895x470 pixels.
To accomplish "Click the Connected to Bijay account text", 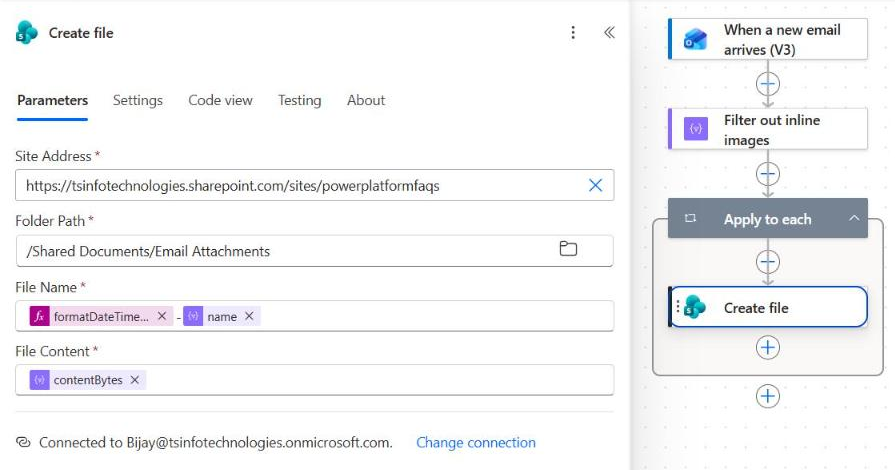I will pos(216,443).
